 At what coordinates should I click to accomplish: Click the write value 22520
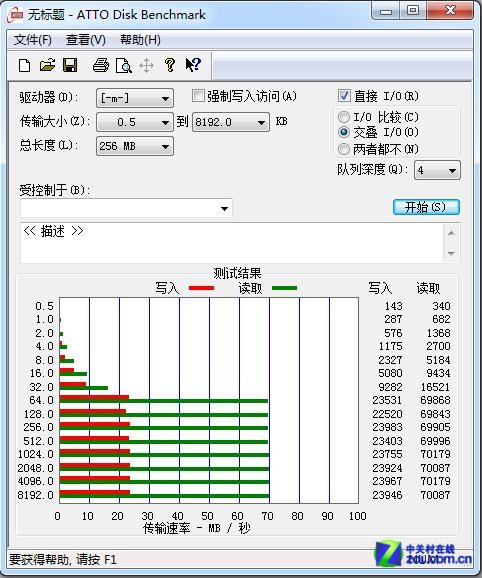(x=387, y=414)
